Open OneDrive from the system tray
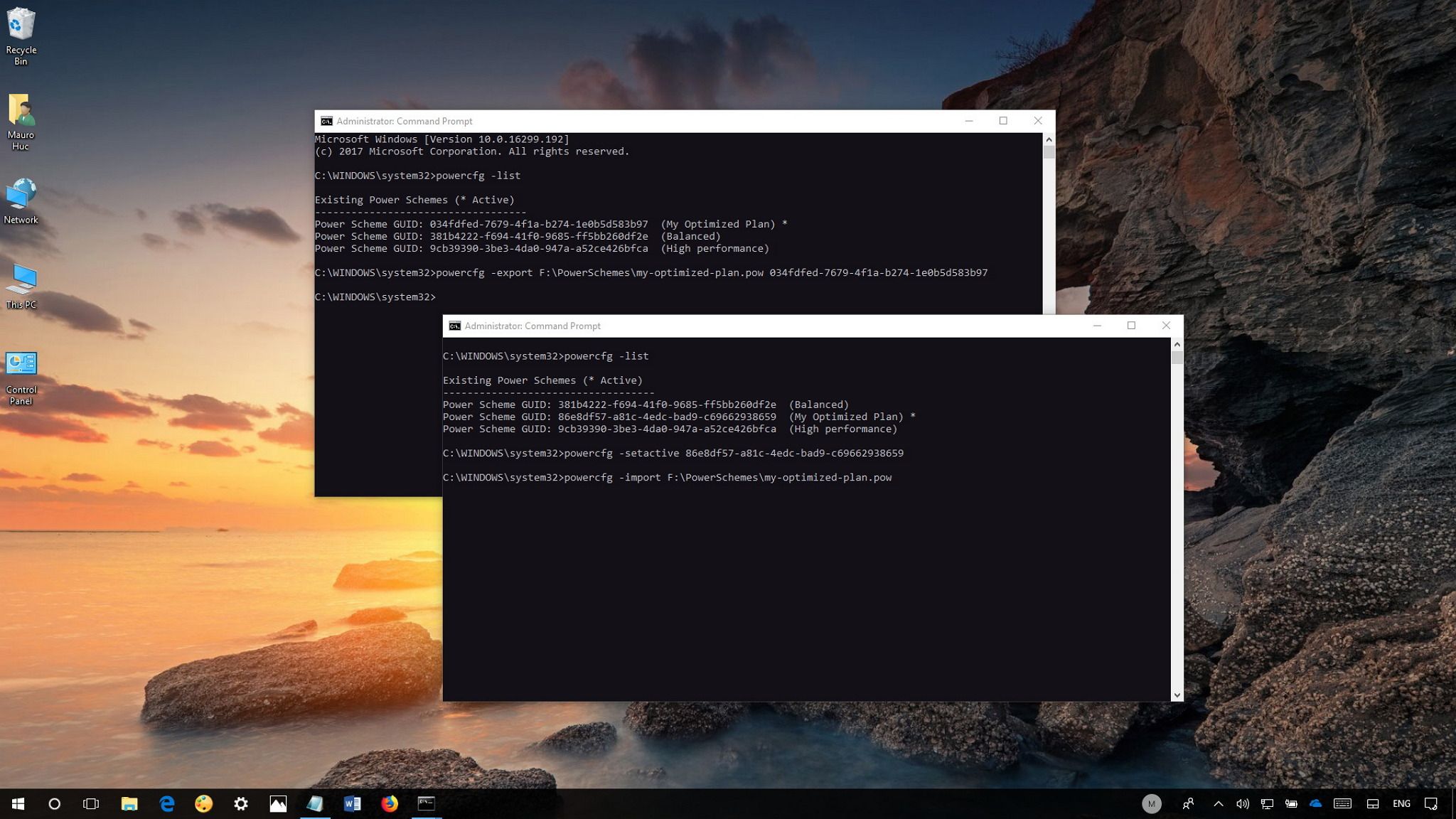The width and height of the screenshot is (1456, 819). tap(1315, 804)
